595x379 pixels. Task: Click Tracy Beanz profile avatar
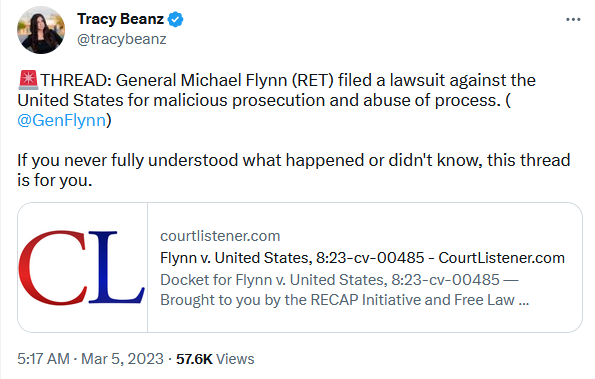[x=41, y=30]
